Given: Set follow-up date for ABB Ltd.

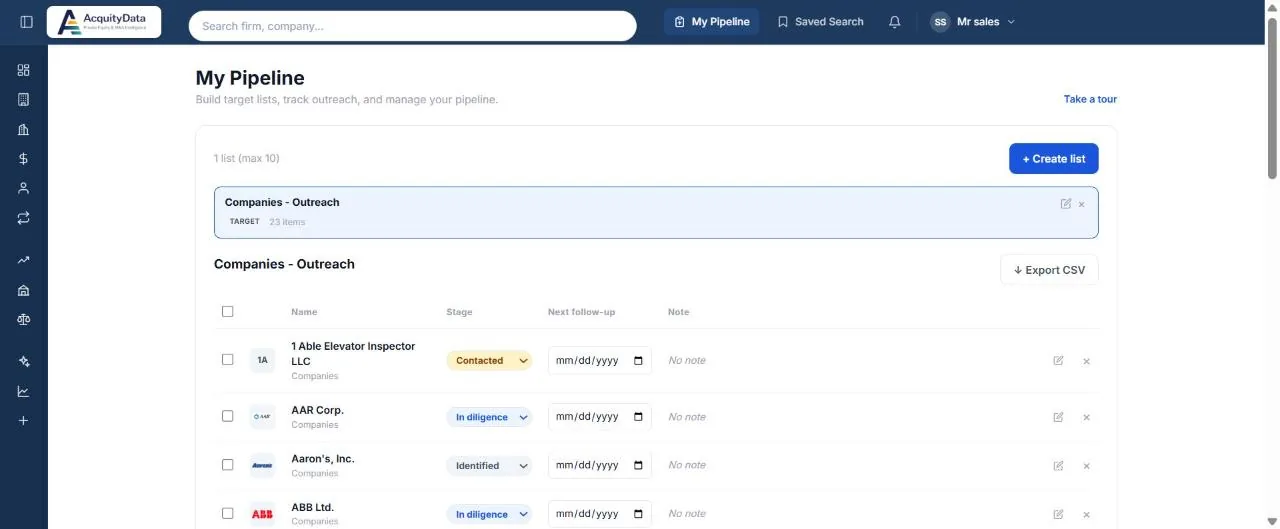Looking at the screenshot, I should [x=600, y=514].
